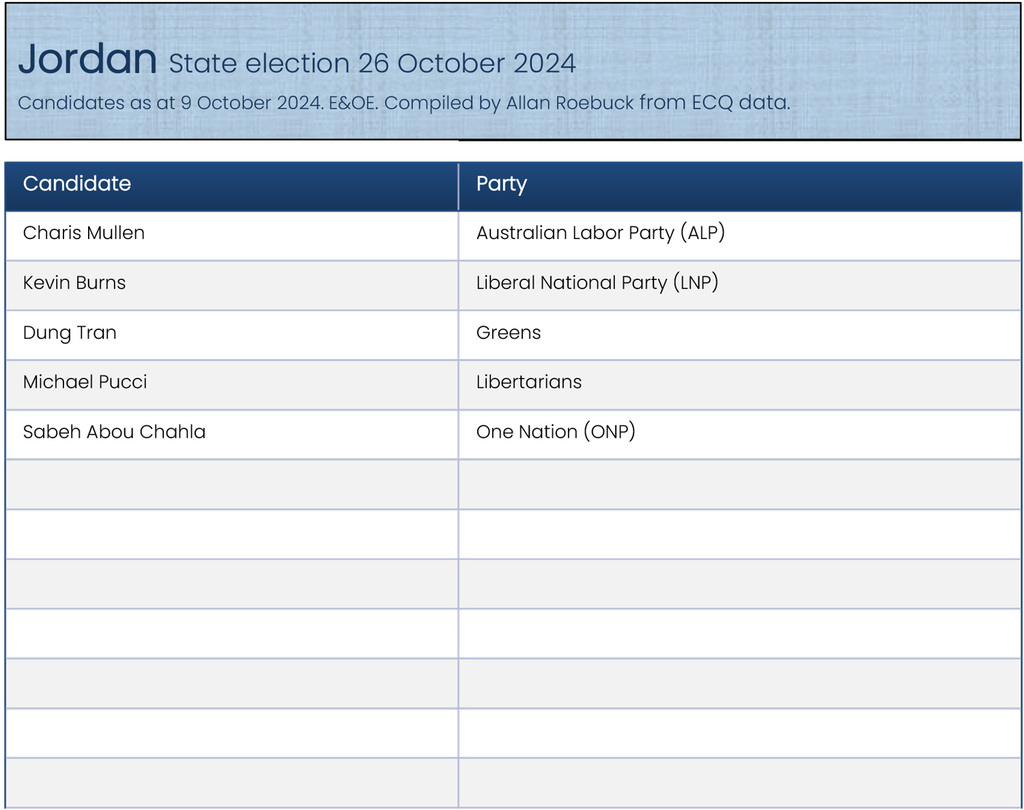Click the Party column header
Image resolution: width=1024 pixels, height=810 pixels.
501,184
